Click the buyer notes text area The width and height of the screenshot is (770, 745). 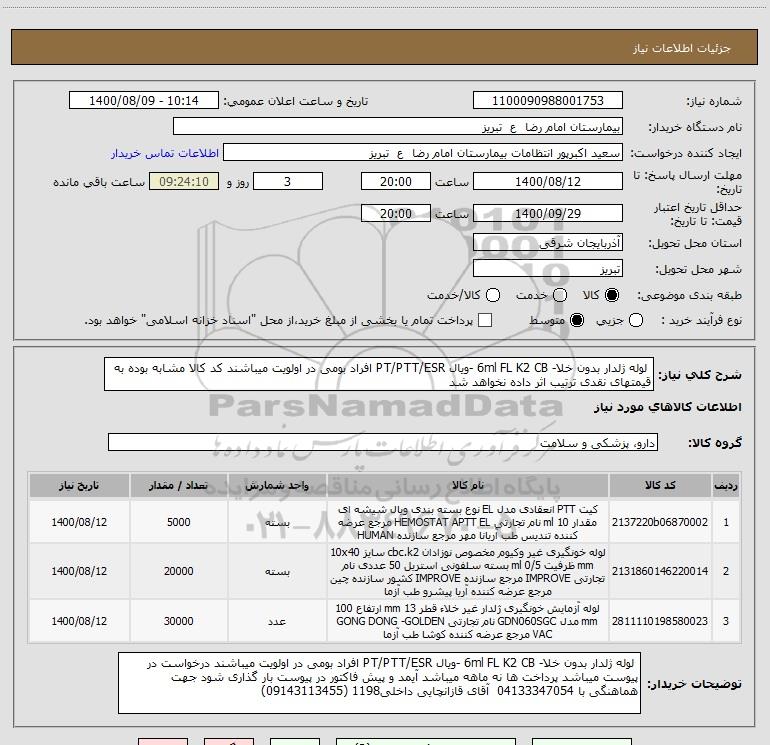[x=380, y=683]
